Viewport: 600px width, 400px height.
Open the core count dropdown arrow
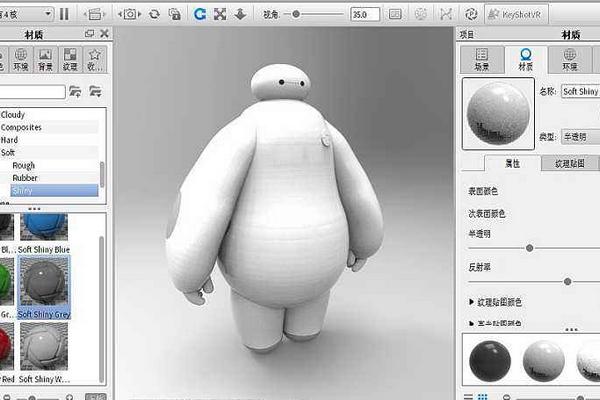(48, 14)
